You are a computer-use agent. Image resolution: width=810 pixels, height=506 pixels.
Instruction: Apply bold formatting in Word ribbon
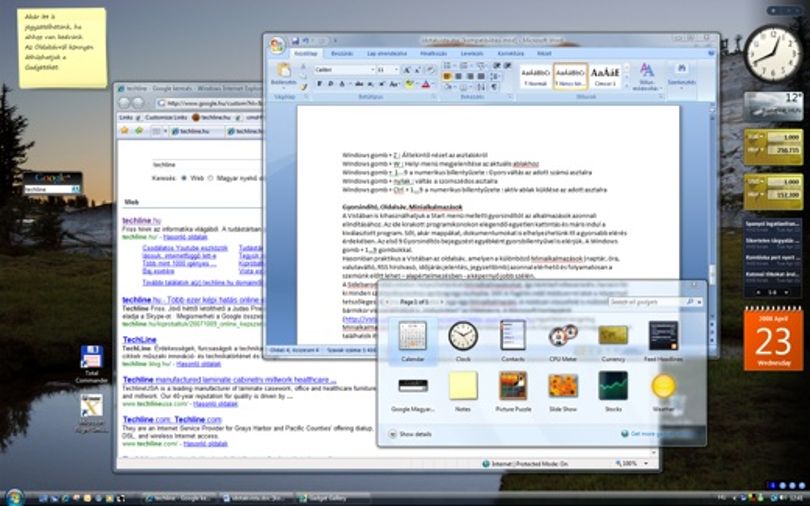pyautogui.click(x=319, y=84)
